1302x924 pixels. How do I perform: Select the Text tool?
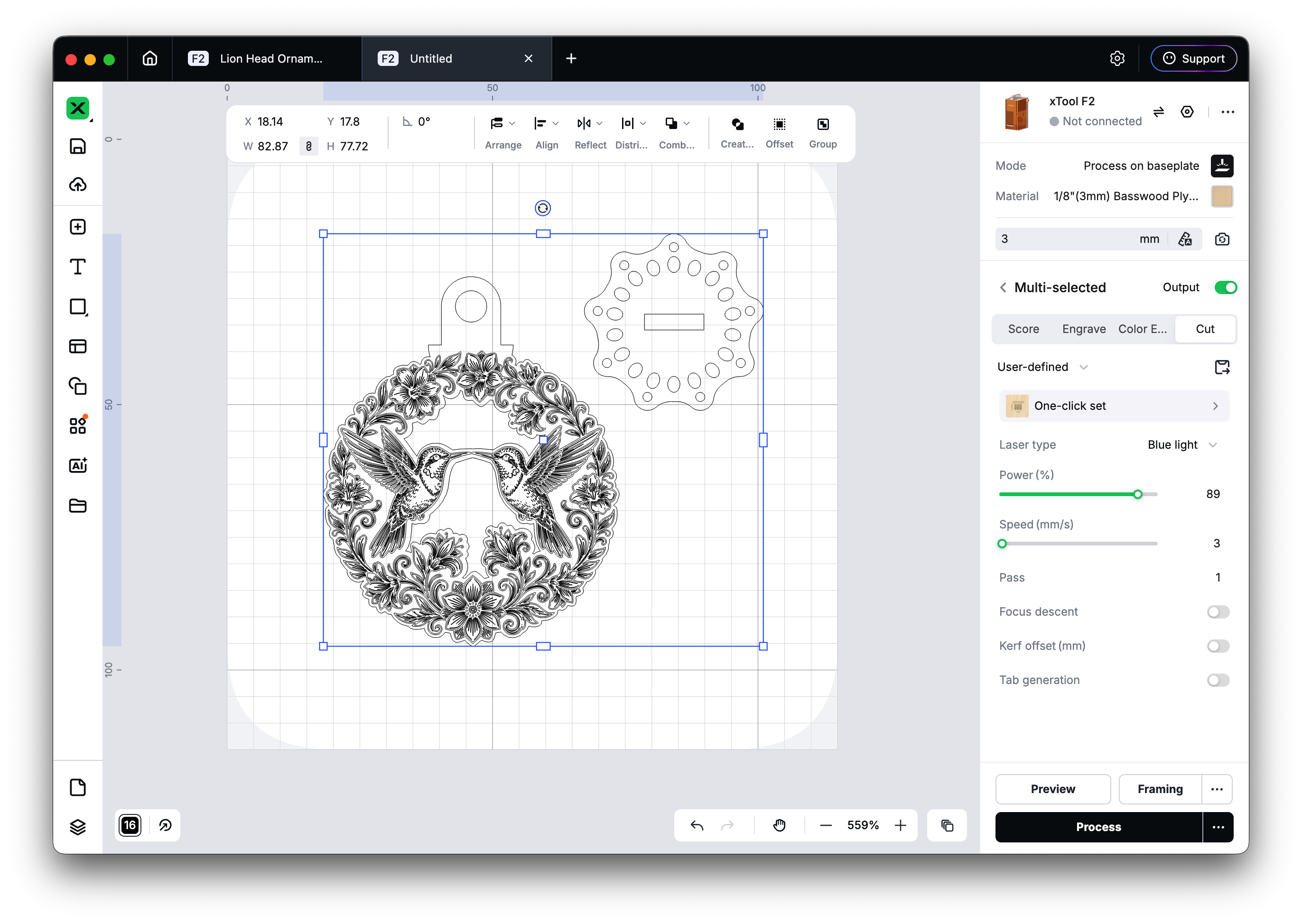[78, 267]
